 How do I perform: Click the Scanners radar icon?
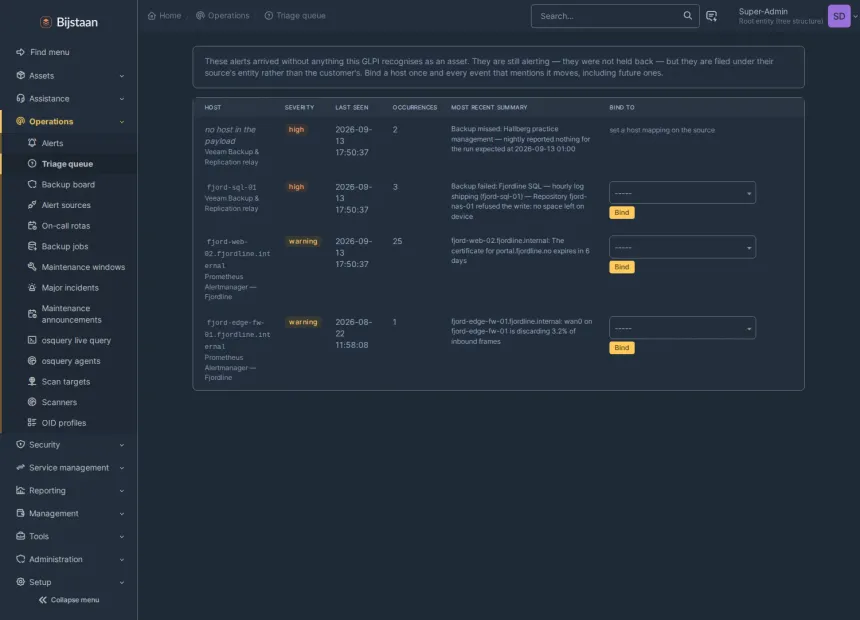(32, 402)
